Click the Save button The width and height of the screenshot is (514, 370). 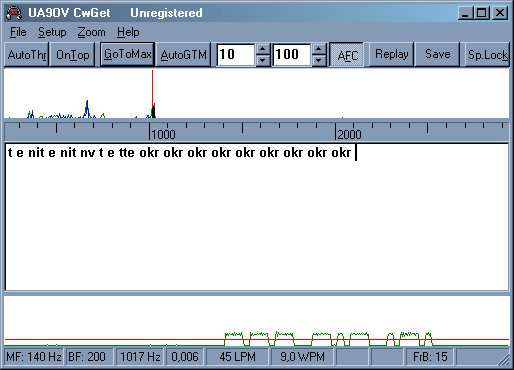[437, 54]
